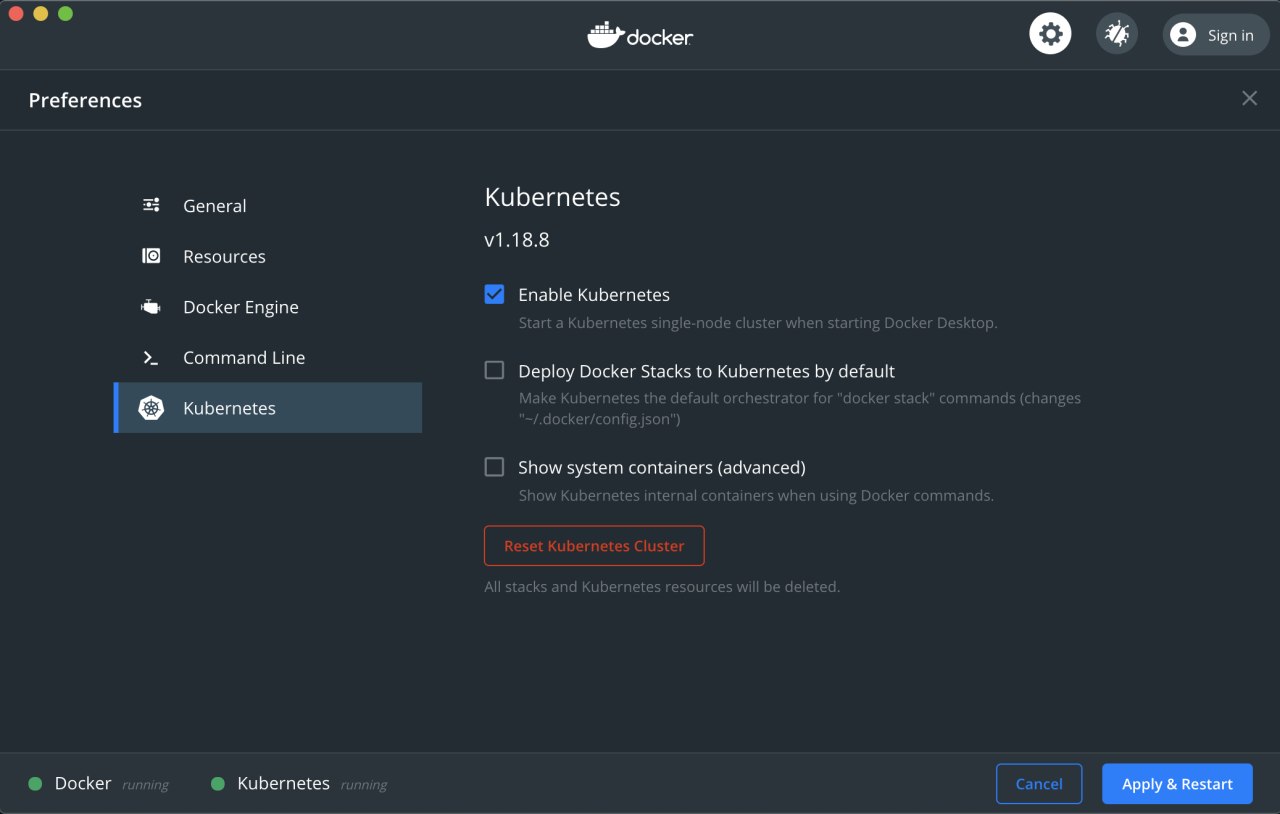Image resolution: width=1280 pixels, height=814 pixels.
Task: Click the Docker running status indicator
Action: click(x=35, y=784)
